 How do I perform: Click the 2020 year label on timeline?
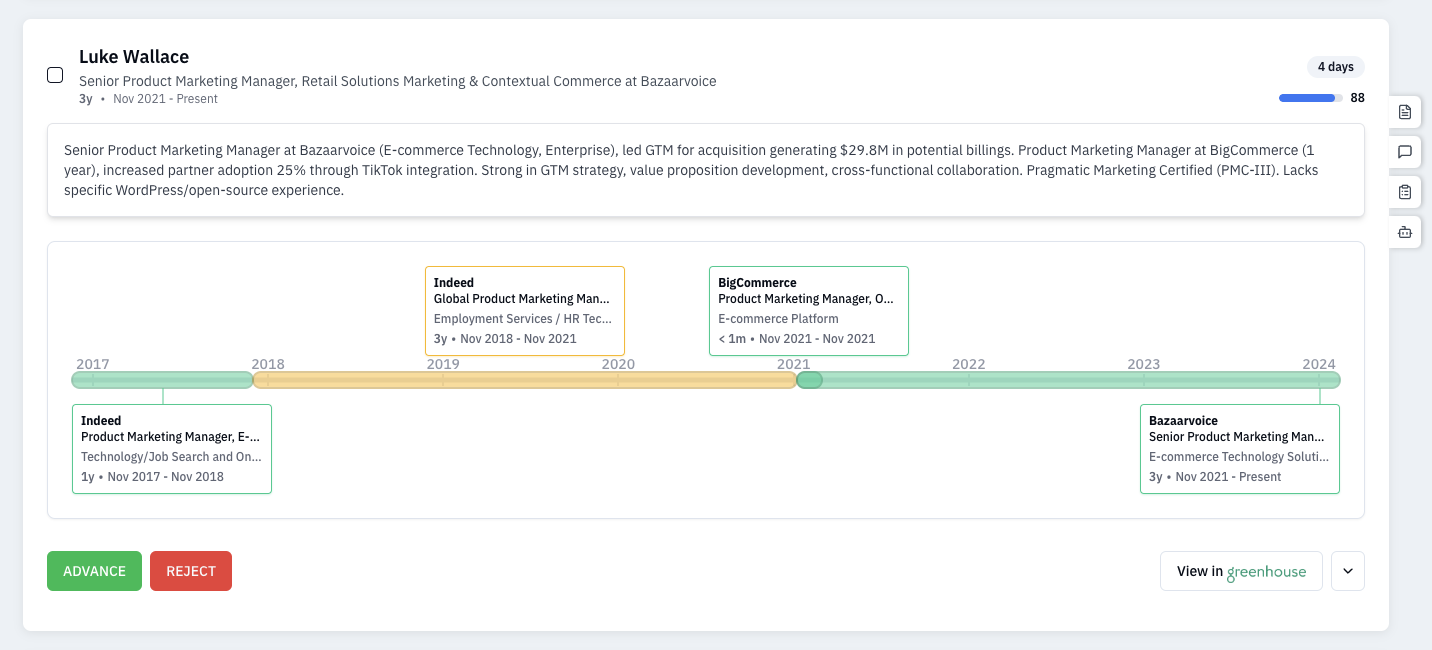tap(618, 364)
